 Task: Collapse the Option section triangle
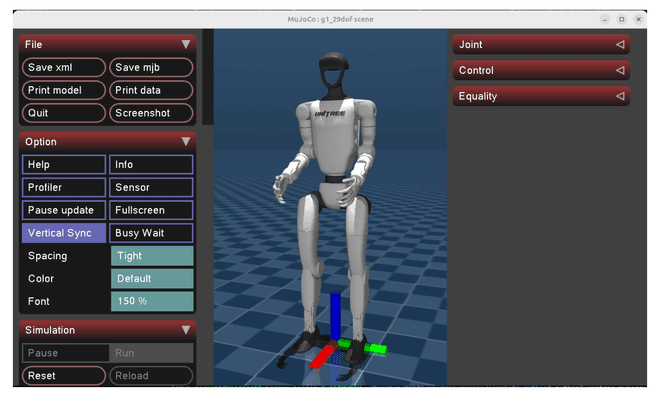tap(186, 141)
